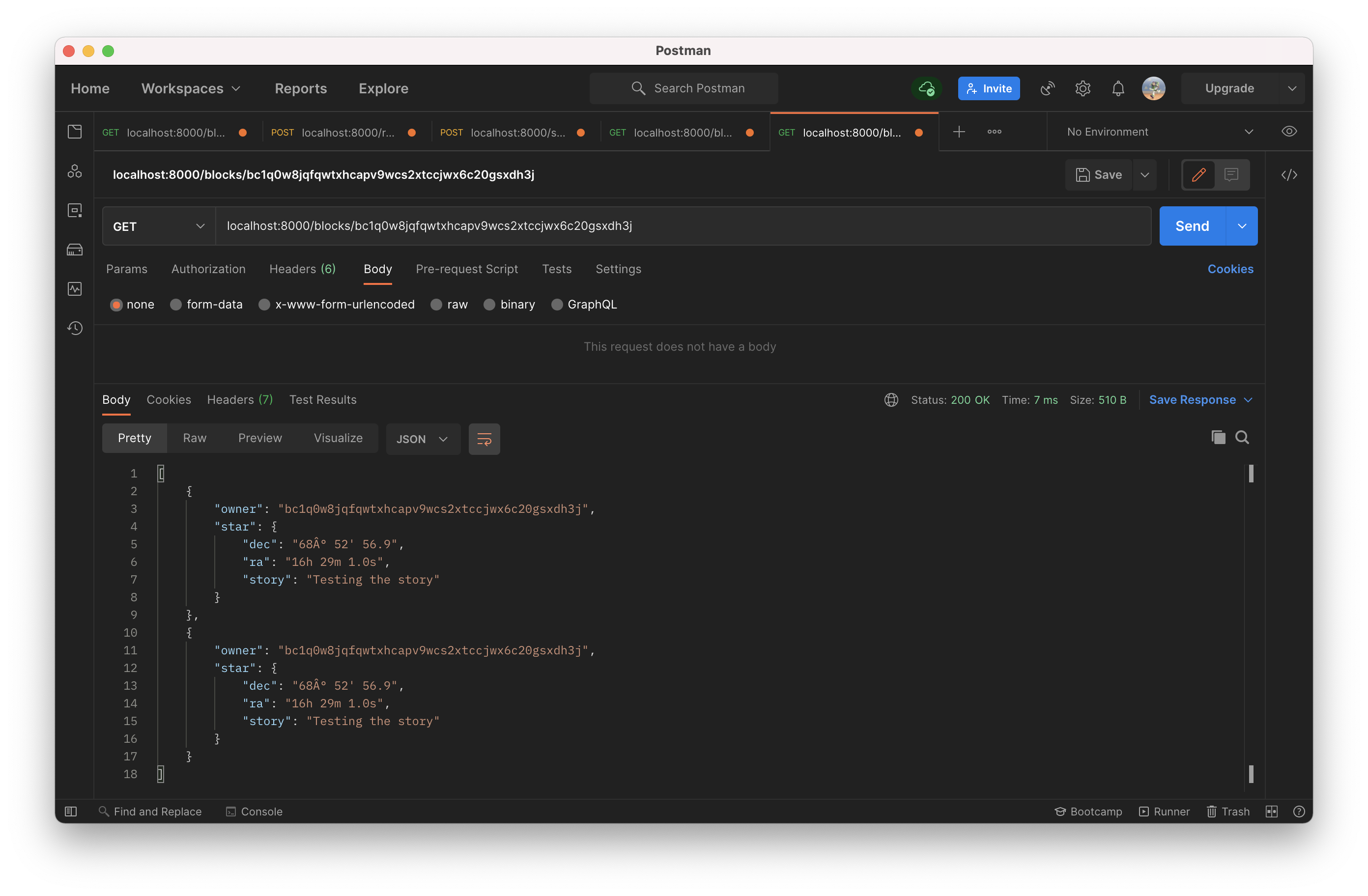Open the JSON response format dropdown
Screen dimensions: 1368x896
pos(423,439)
